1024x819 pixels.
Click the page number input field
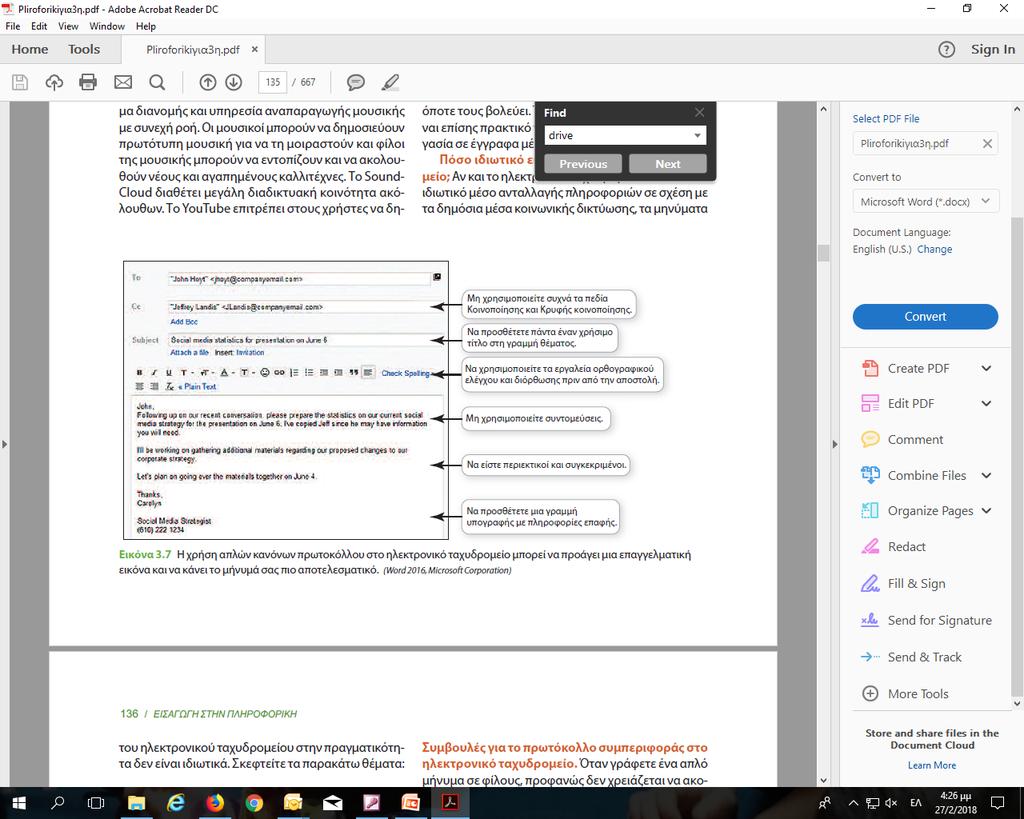pos(272,82)
